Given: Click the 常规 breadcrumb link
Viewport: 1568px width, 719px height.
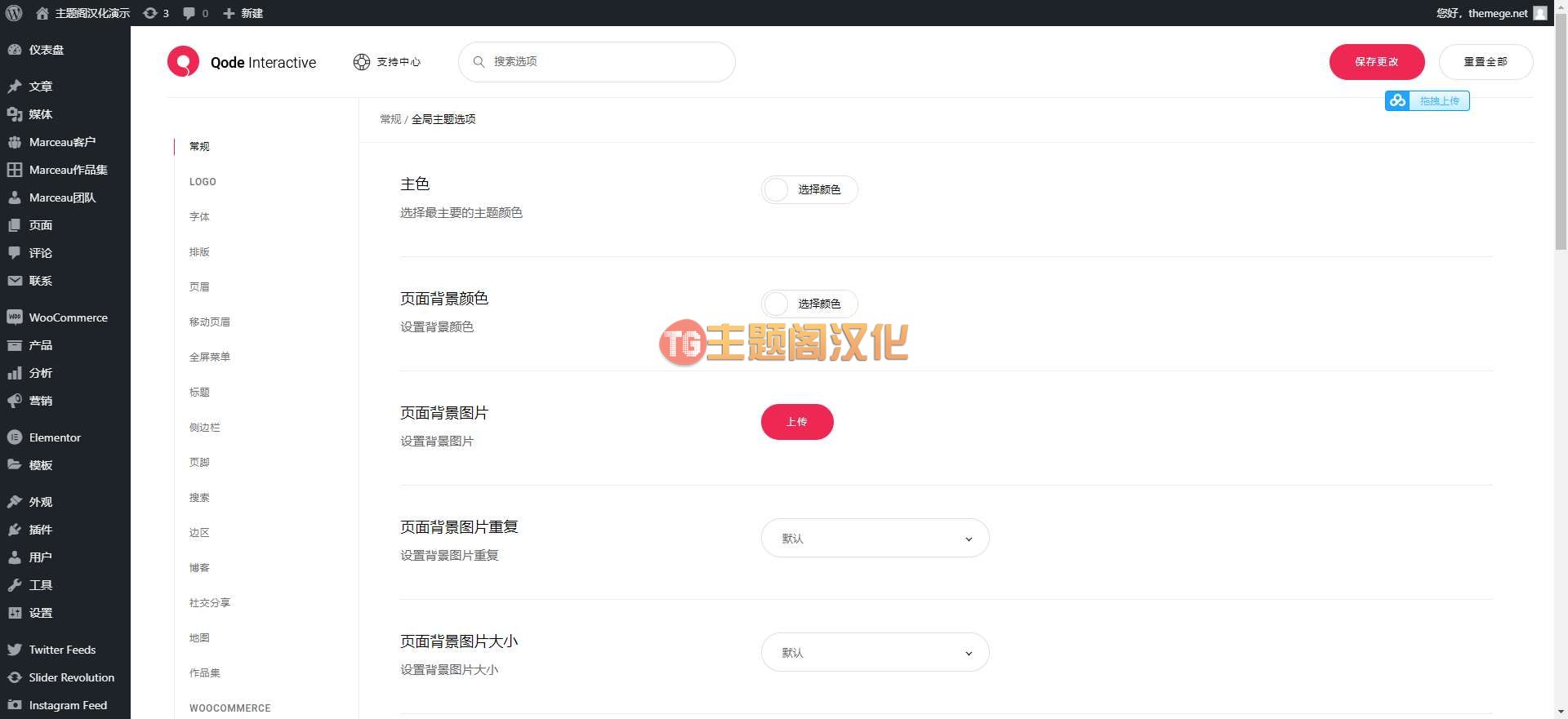Looking at the screenshot, I should coord(390,119).
